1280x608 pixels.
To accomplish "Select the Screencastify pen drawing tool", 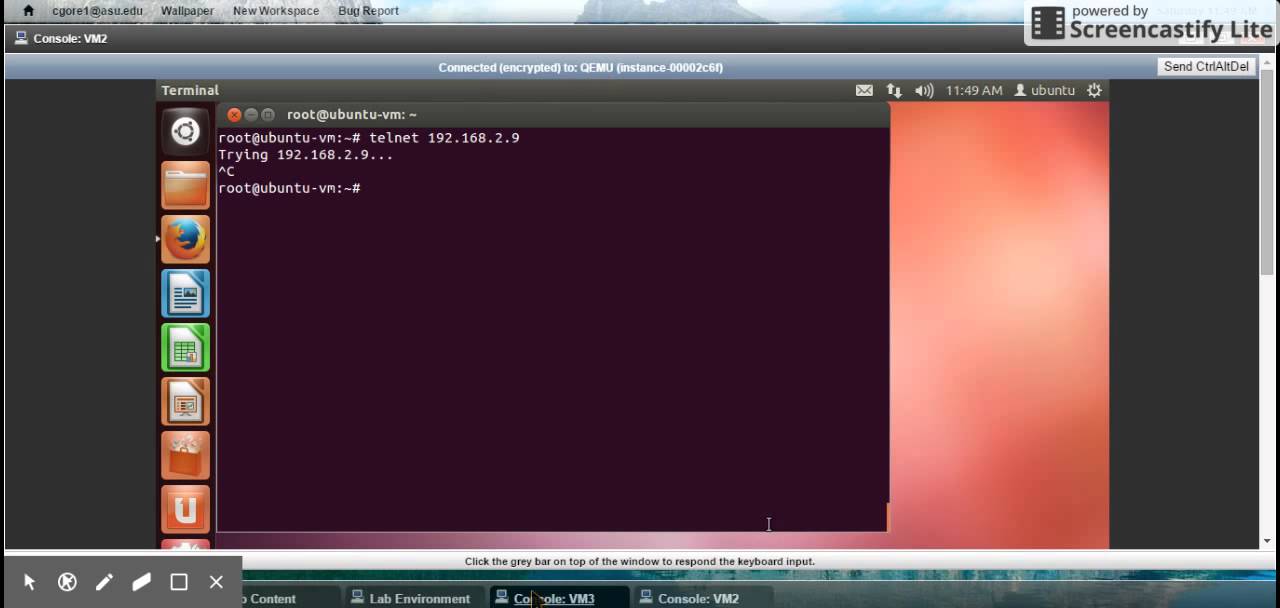I will (x=104, y=582).
